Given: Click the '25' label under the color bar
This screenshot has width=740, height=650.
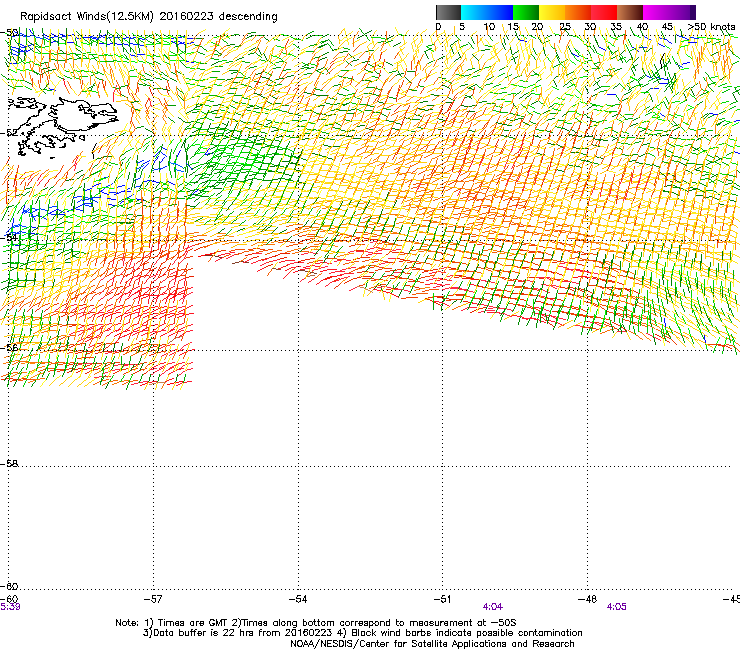Looking at the screenshot, I should [x=565, y=27].
